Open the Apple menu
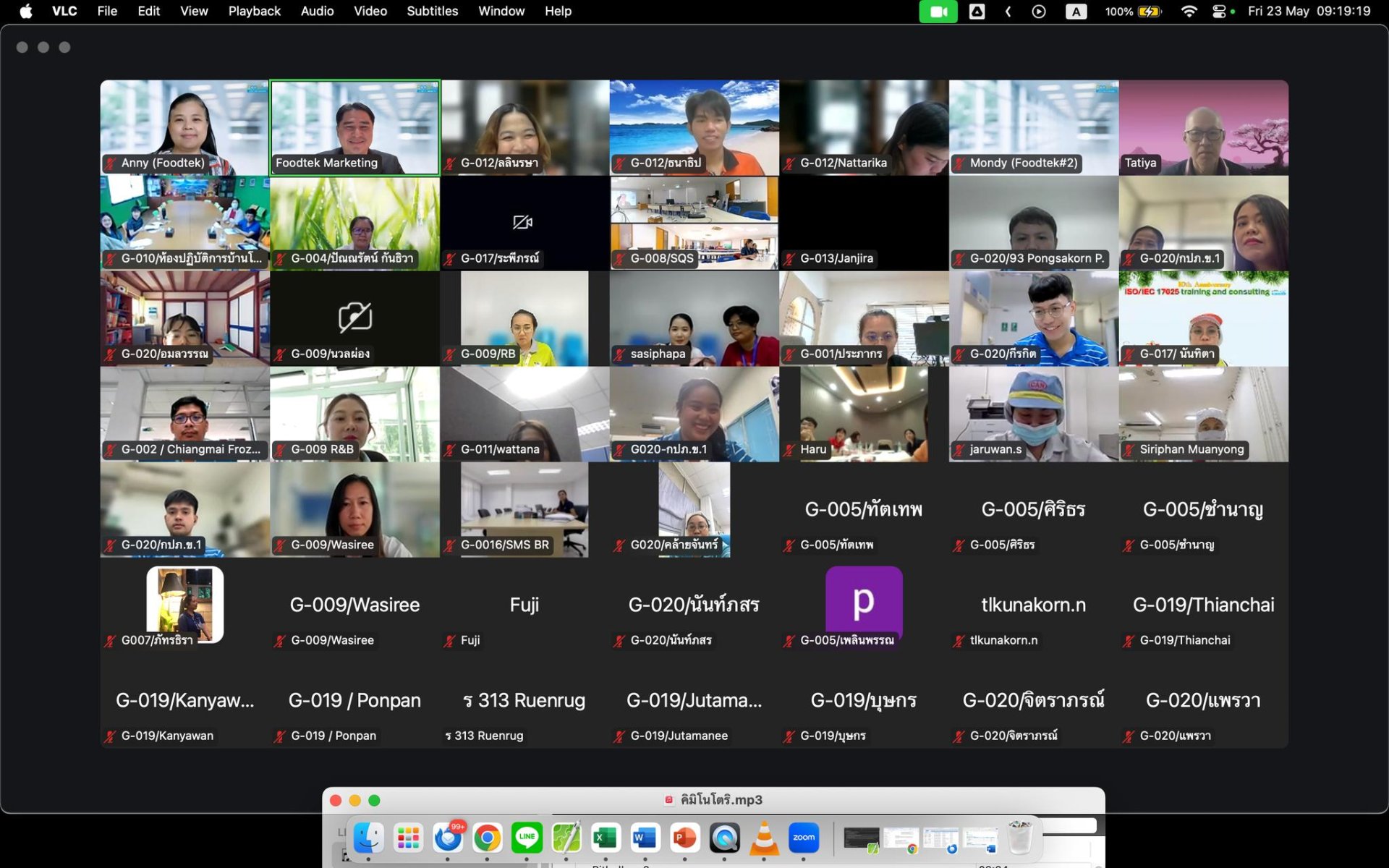This screenshot has width=1389, height=868. coord(25,11)
